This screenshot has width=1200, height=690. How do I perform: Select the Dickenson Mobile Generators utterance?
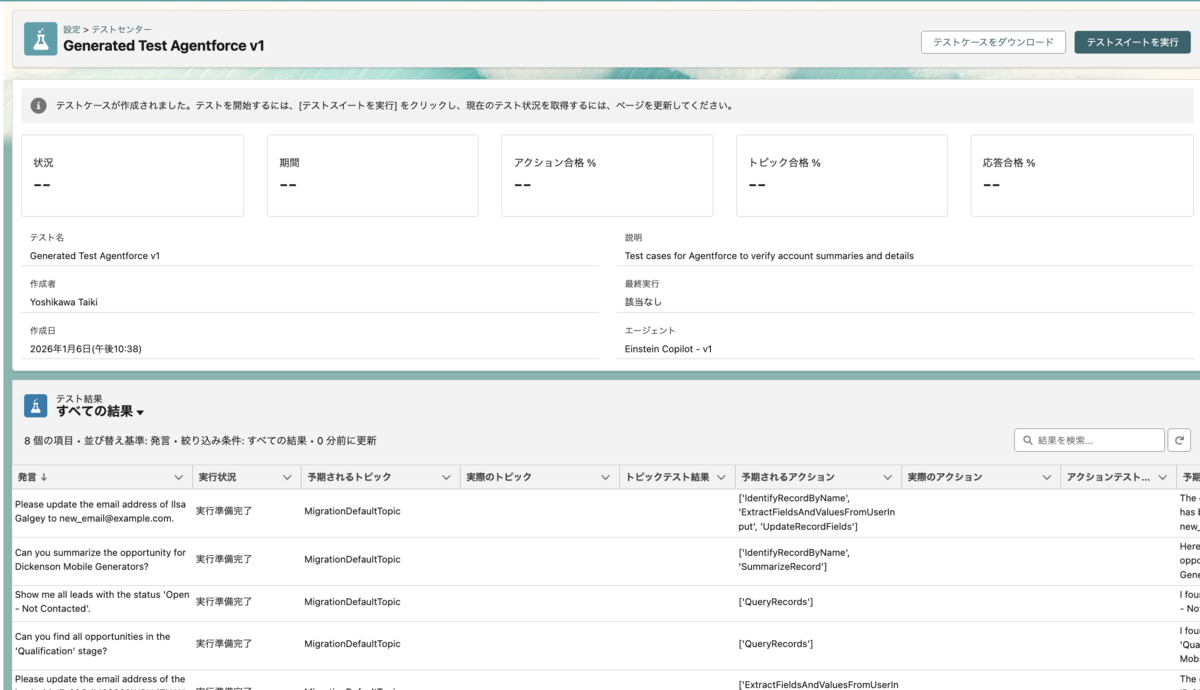(100, 559)
